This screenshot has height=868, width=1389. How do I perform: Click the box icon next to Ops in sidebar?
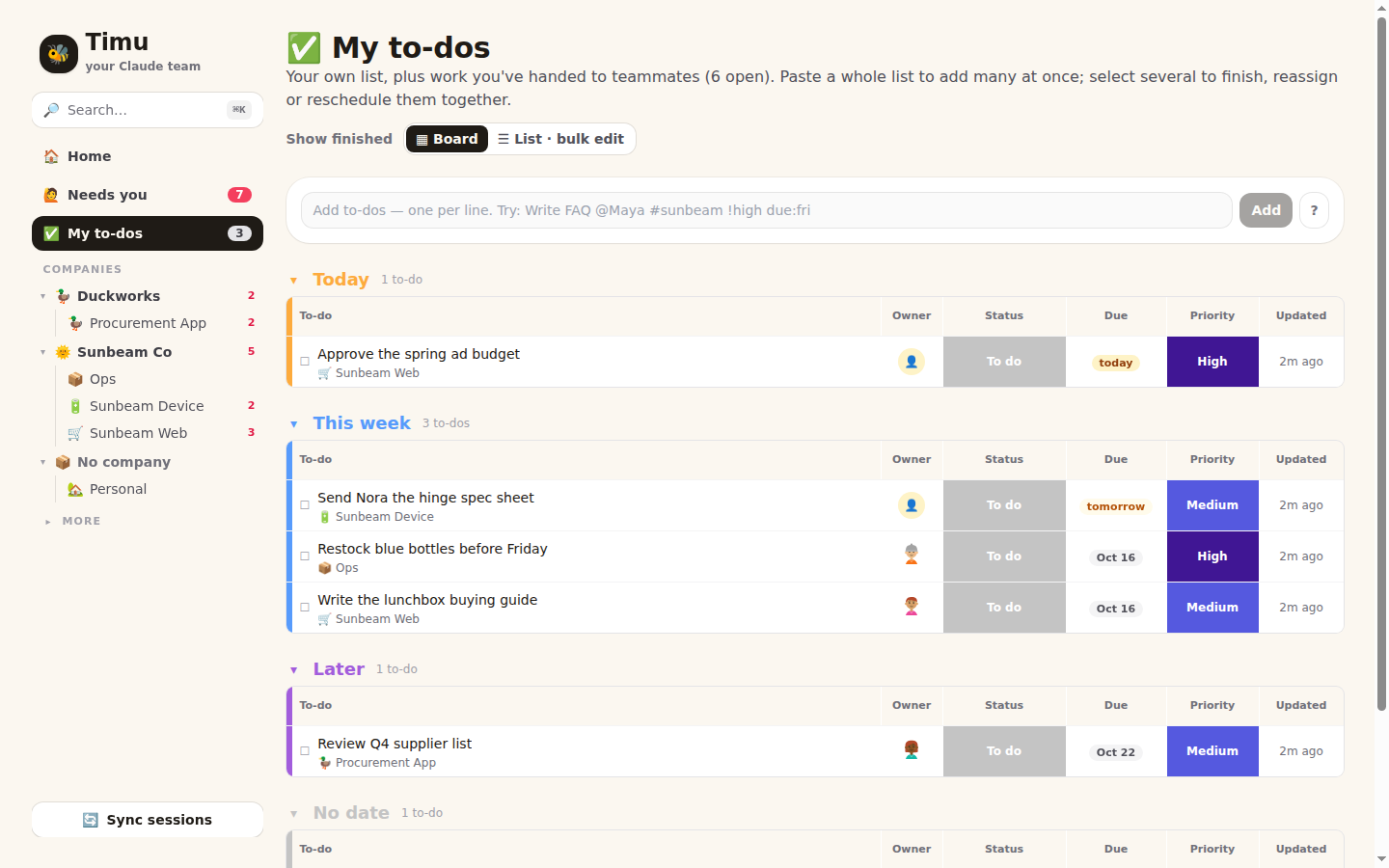pyautogui.click(x=75, y=379)
